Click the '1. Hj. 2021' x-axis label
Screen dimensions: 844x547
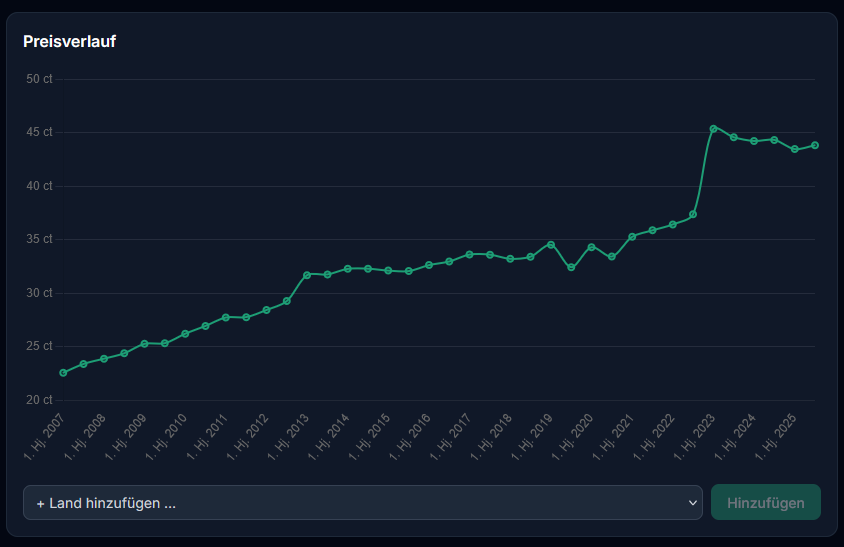point(613,437)
